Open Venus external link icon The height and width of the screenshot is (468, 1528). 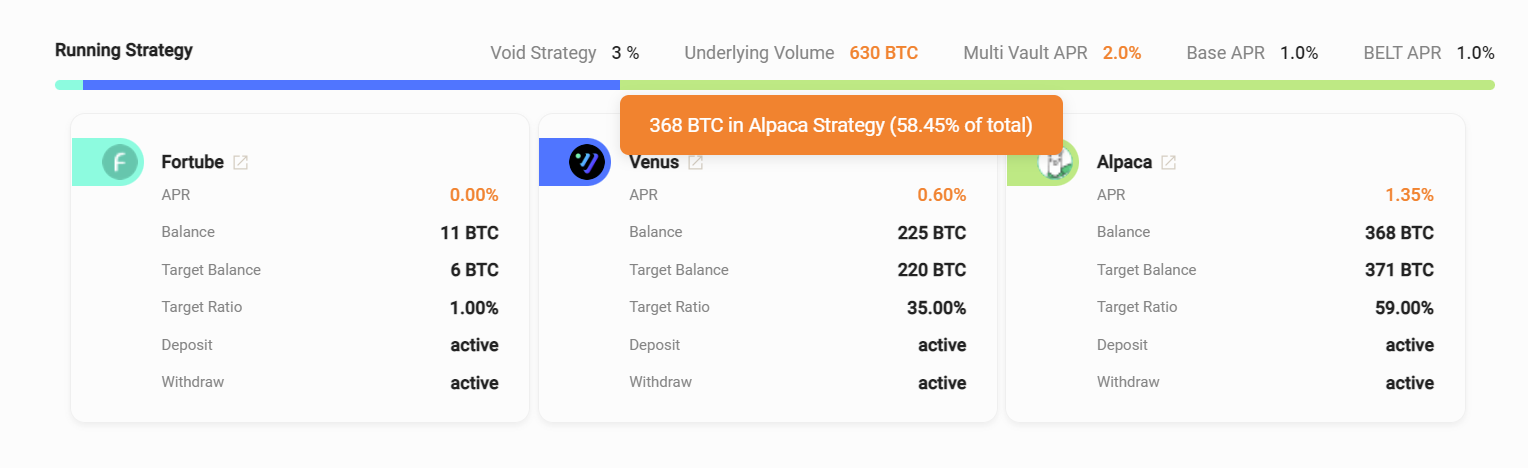696,162
